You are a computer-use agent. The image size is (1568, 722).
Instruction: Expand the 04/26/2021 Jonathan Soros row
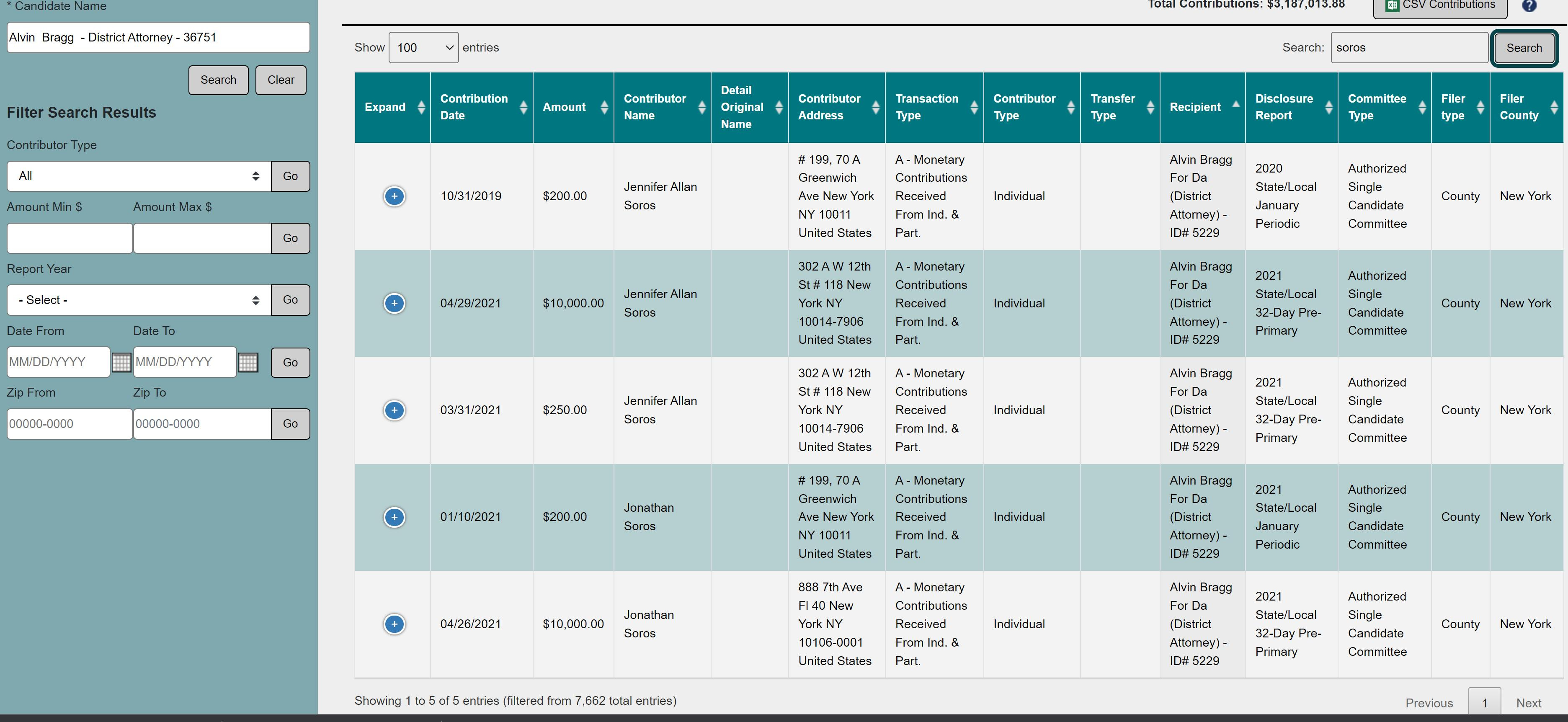click(394, 624)
